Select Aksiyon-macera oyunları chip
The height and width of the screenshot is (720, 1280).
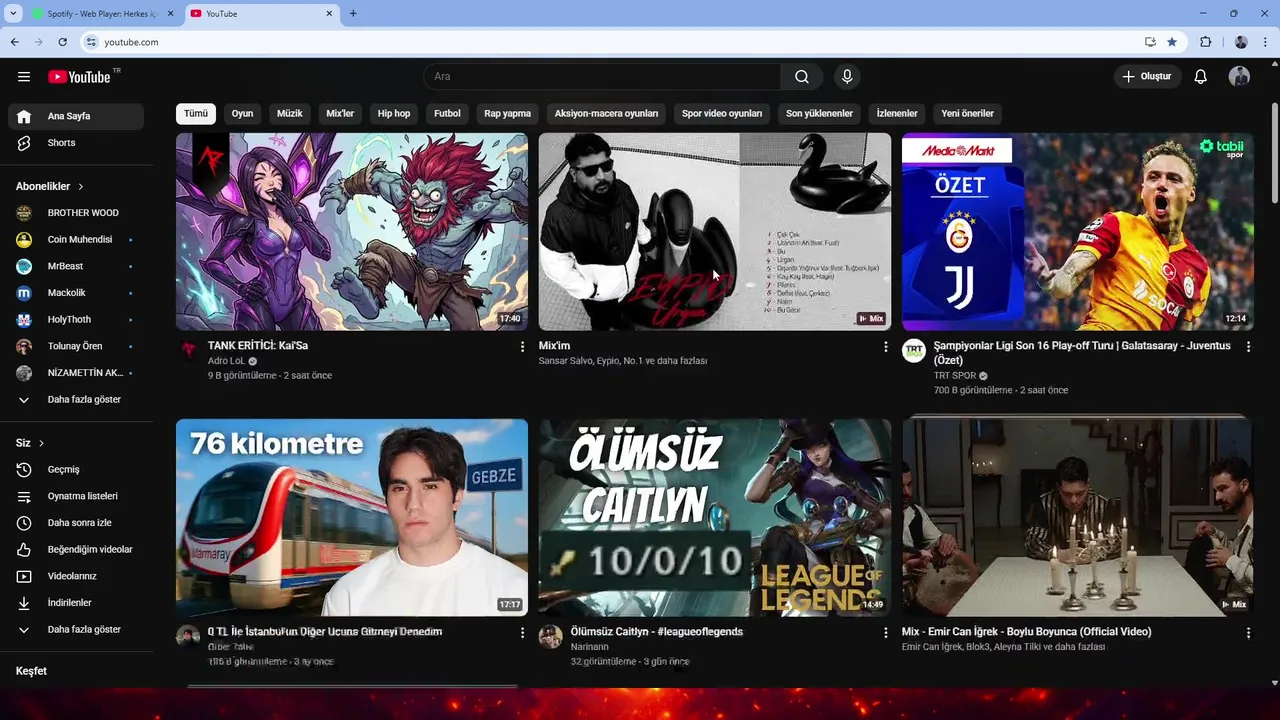pos(607,114)
